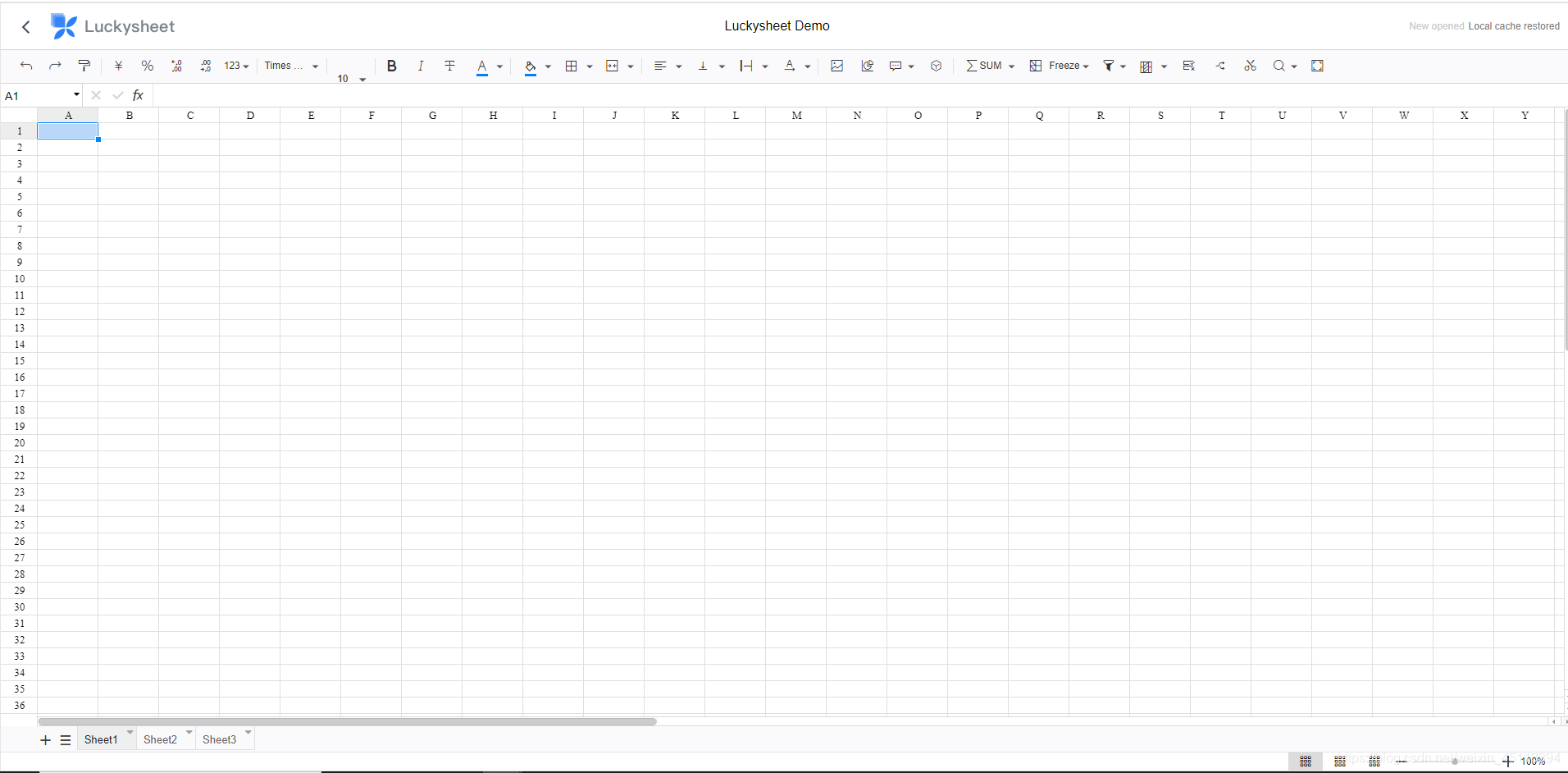Decrease decimal places with the toolbar icon
This screenshot has height=773, width=1568.
tap(176, 66)
